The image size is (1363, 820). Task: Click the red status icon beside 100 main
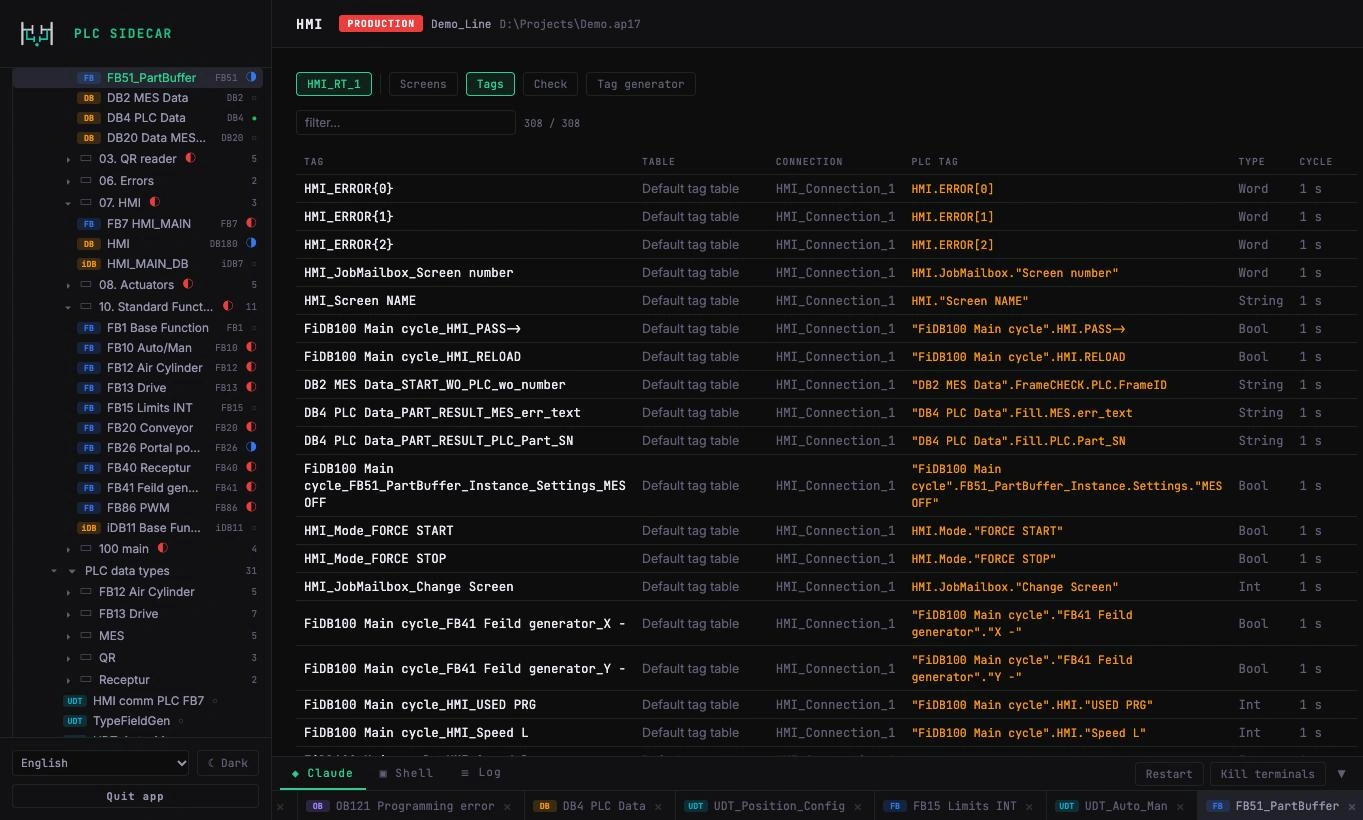[162, 548]
